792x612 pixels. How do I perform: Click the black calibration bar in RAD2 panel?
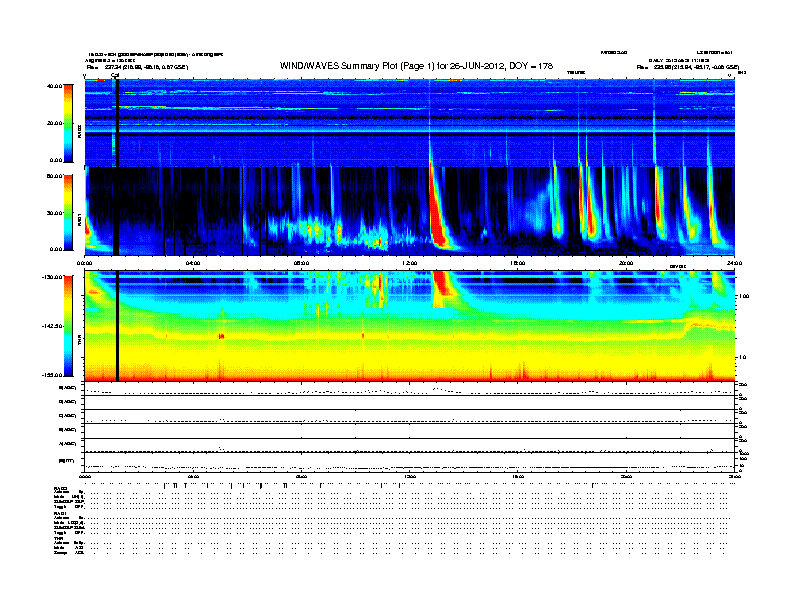pyautogui.click(x=117, y=123)
